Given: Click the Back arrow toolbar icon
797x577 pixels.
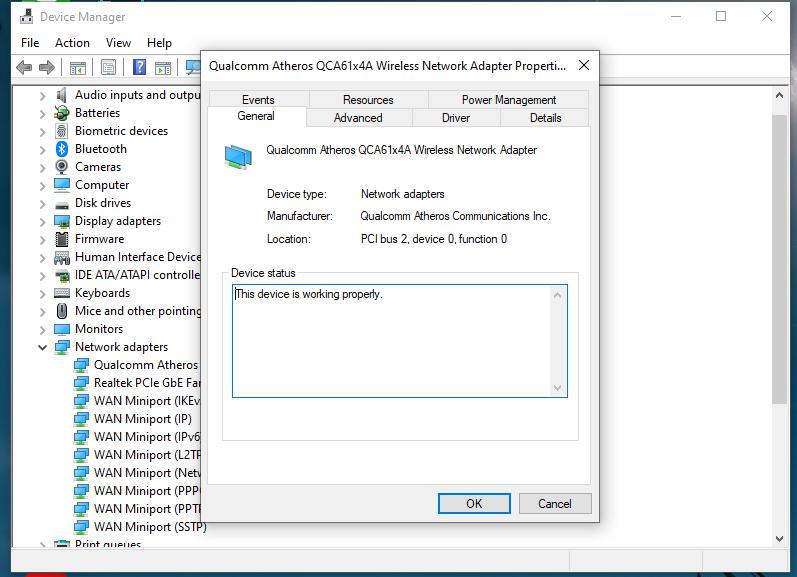Looking at the screenshot, I should (24, 67).
